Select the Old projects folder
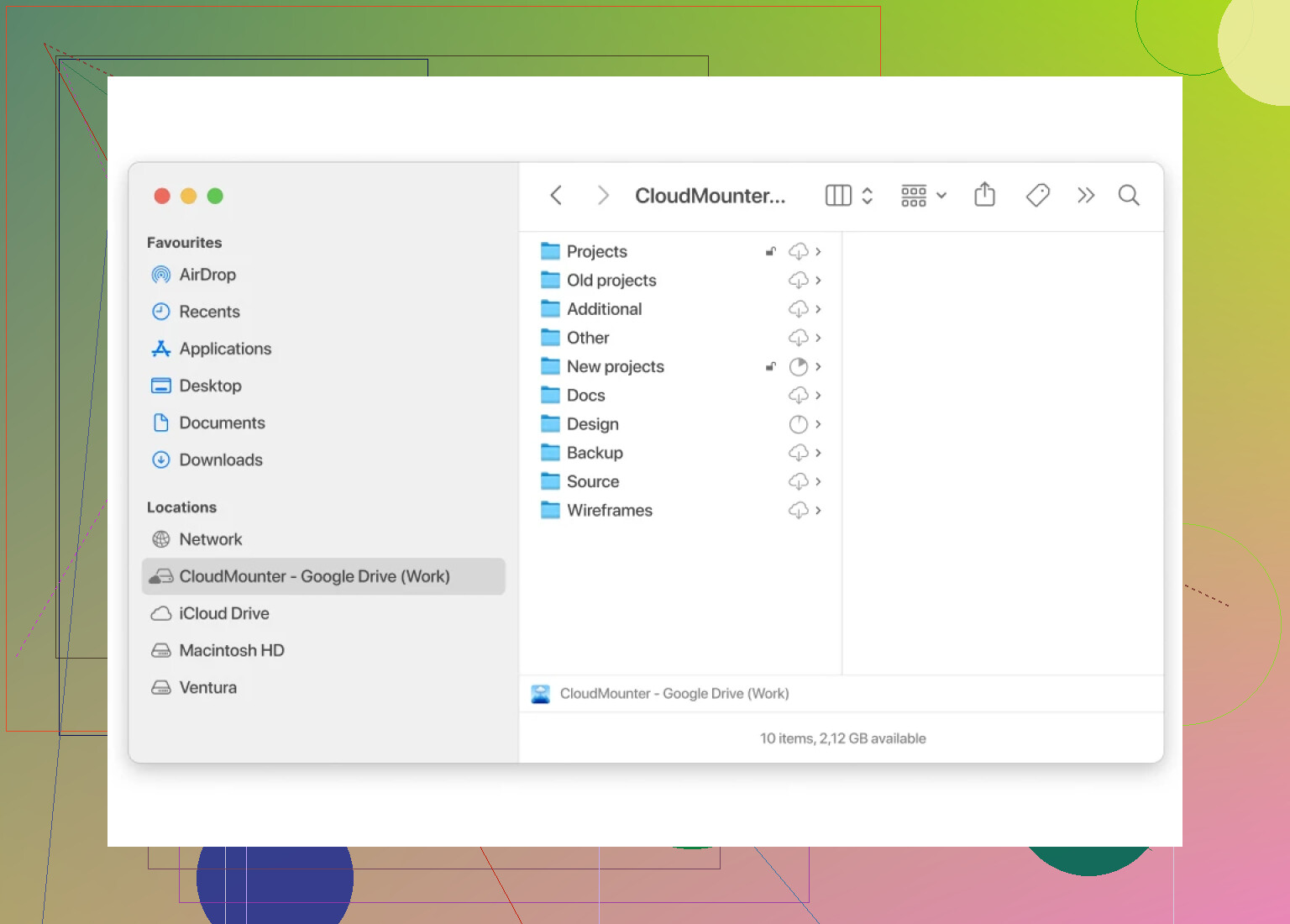 [680, 280]
